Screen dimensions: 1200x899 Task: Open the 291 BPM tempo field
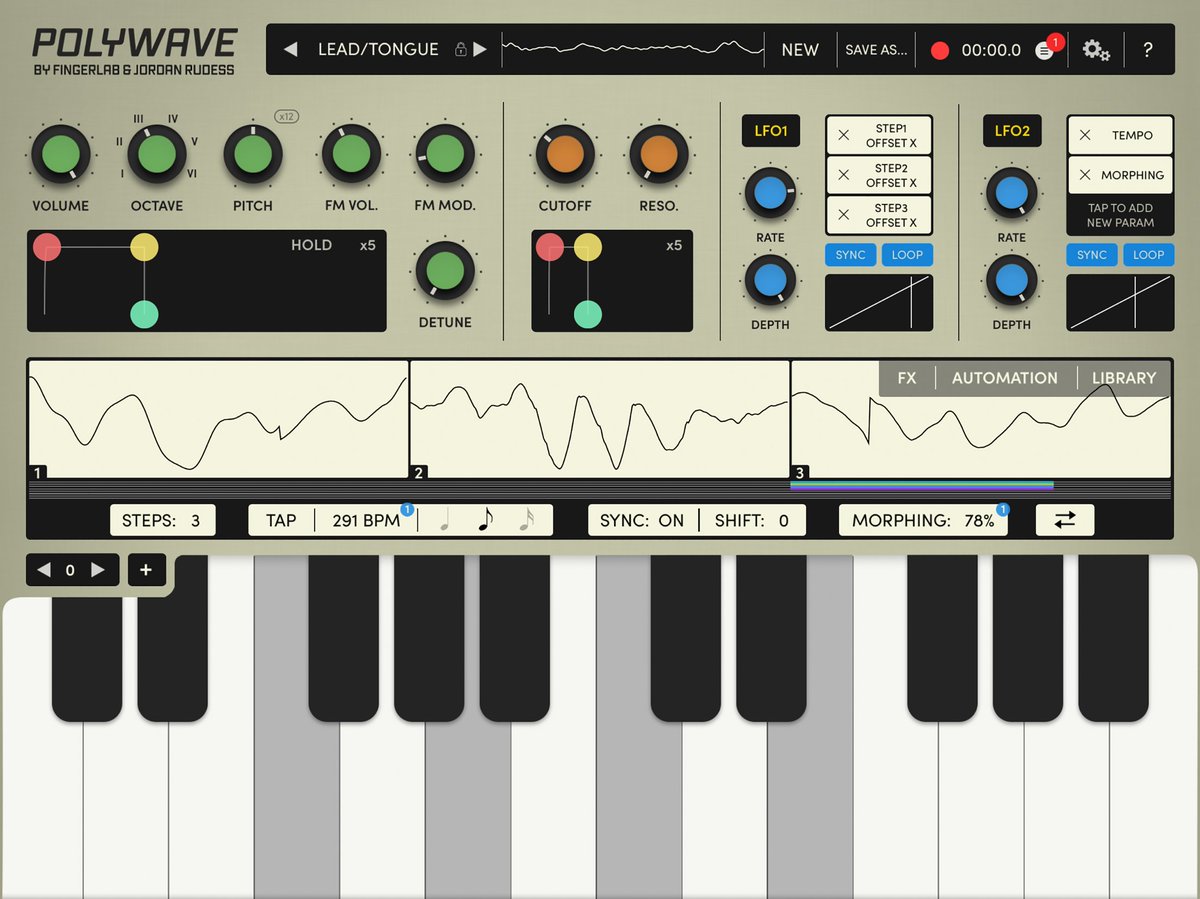[x=366, y=520]
